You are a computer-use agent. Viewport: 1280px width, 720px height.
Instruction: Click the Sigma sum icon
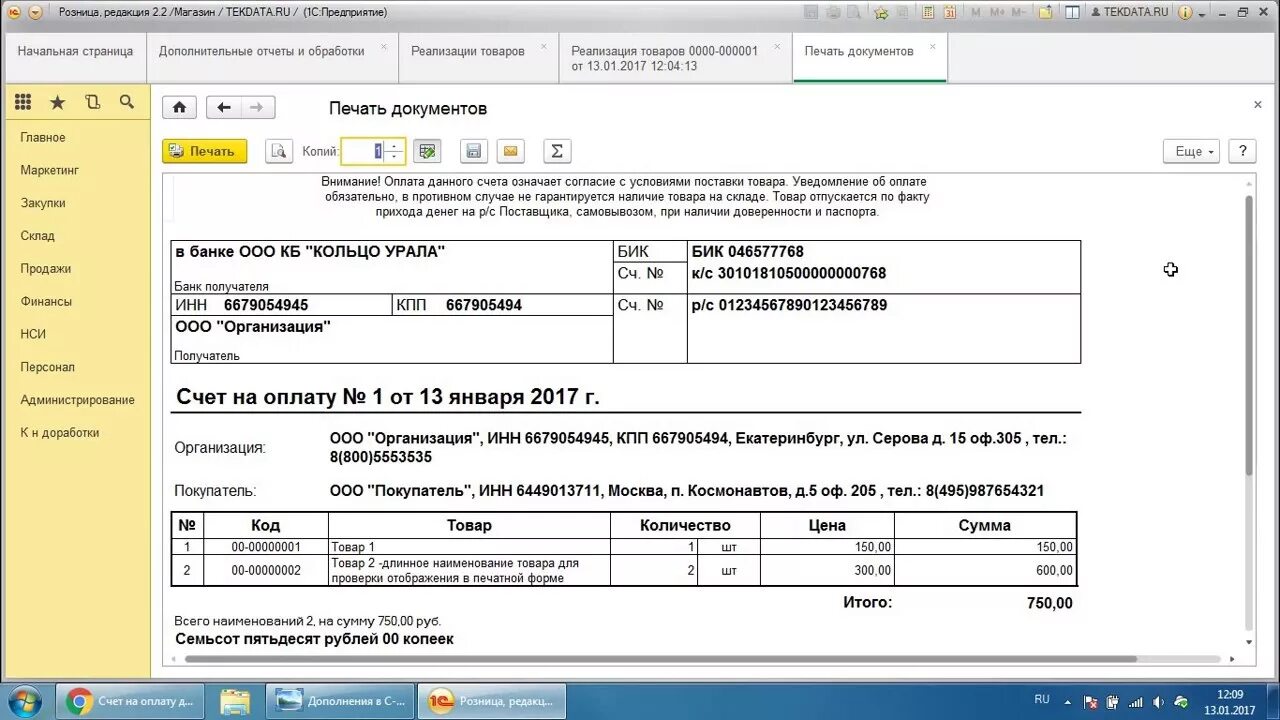coord(557,151)
